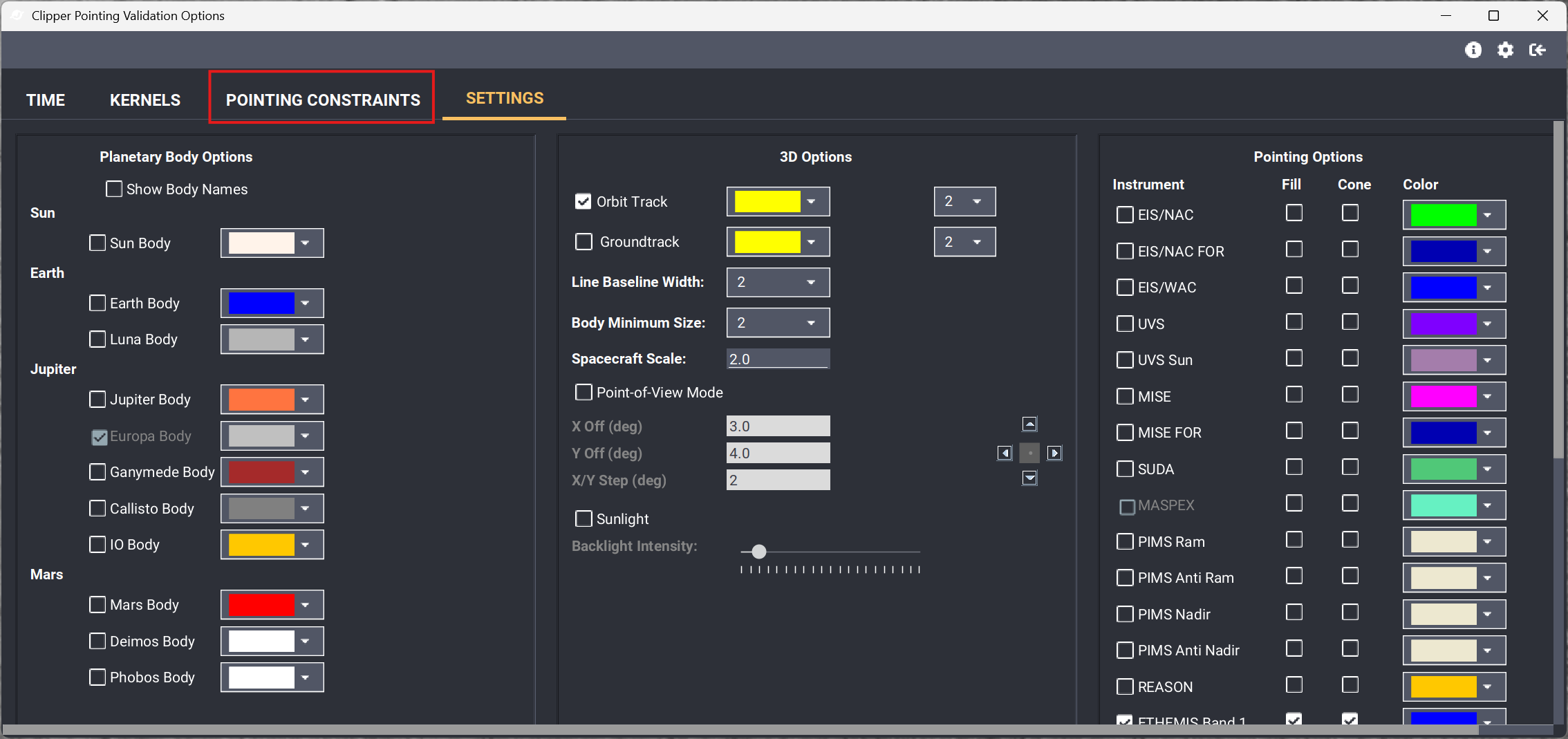Open the settings gear icon
This screenshot has height=739, width=1568.
coord(1505,50)
